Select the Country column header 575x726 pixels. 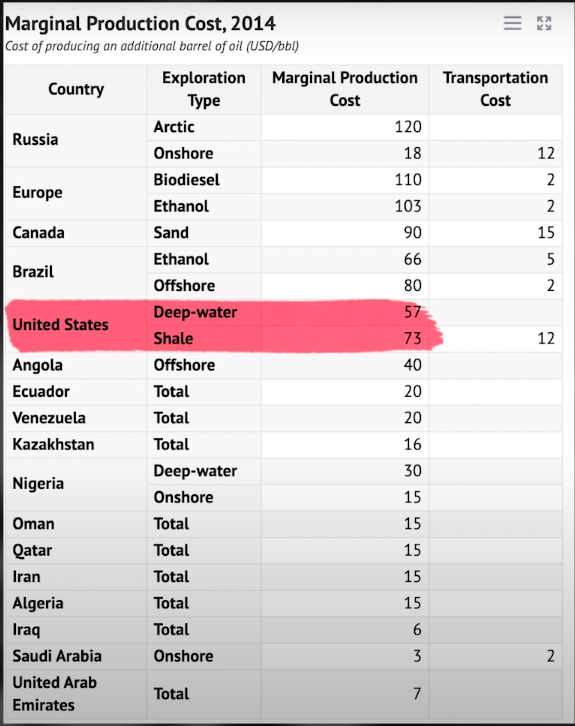(76, 89)
